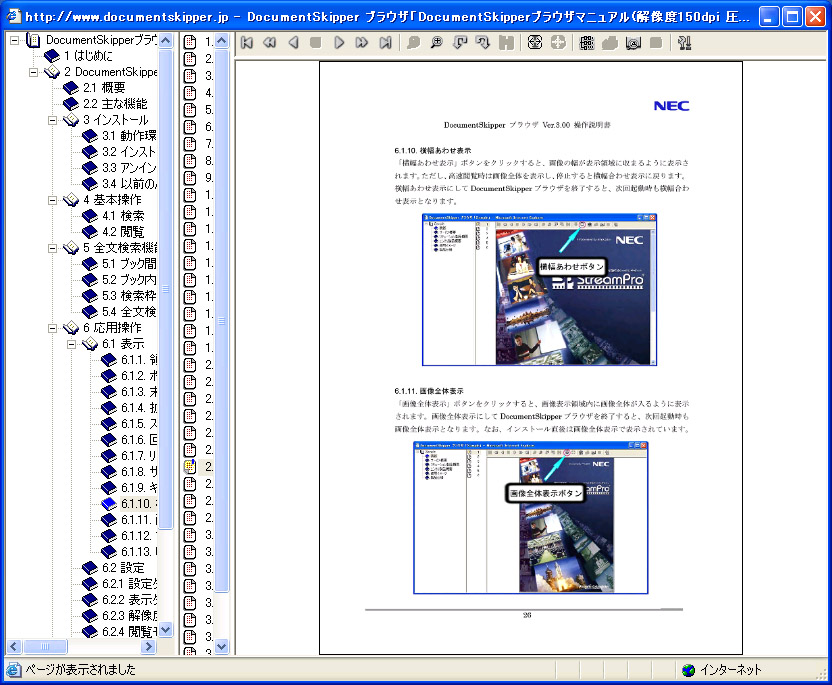This screenshot has width=832, height=685.
Task: Click the thumbnail list grid icon
Action: point(587,42)
